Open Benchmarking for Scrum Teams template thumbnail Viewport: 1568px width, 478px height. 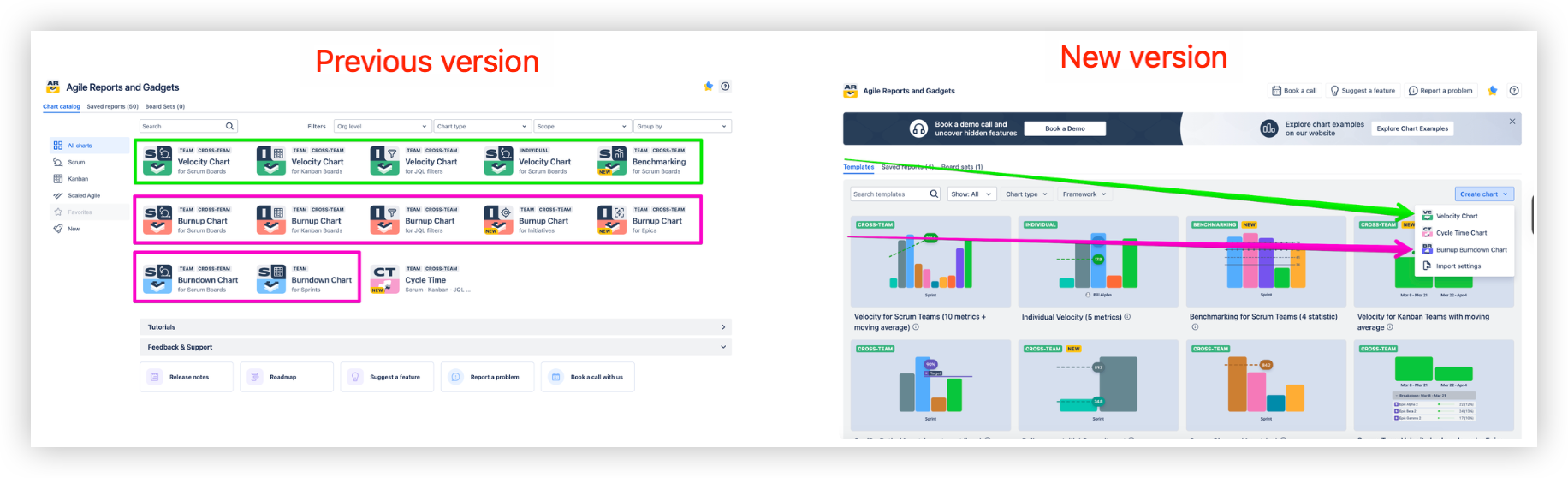pyautogui.click(x=1266, y=261)
